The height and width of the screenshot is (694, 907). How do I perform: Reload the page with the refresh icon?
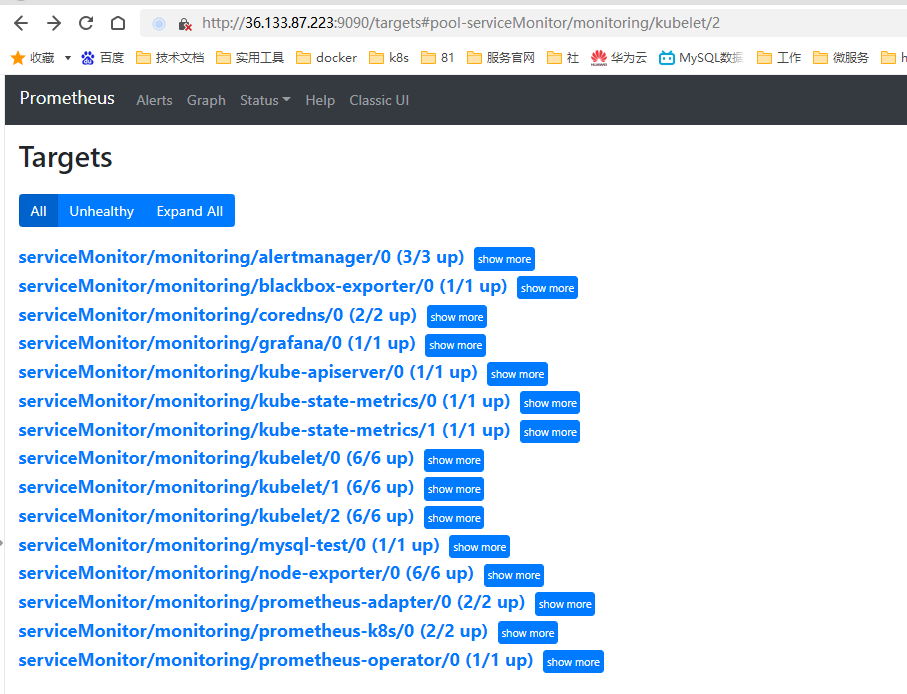pos(86,23)
